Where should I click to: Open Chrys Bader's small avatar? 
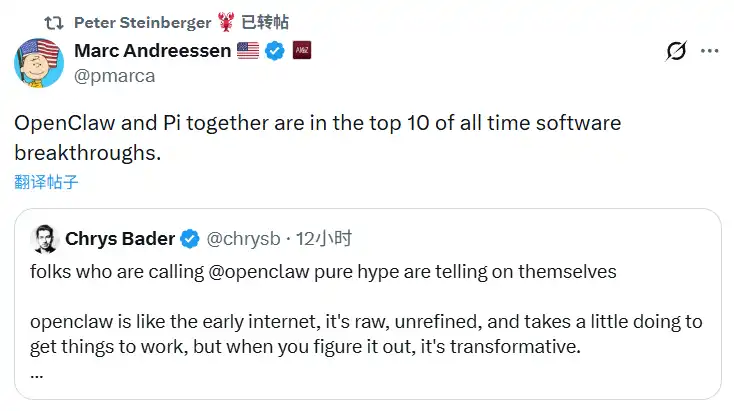click(45, 239)
